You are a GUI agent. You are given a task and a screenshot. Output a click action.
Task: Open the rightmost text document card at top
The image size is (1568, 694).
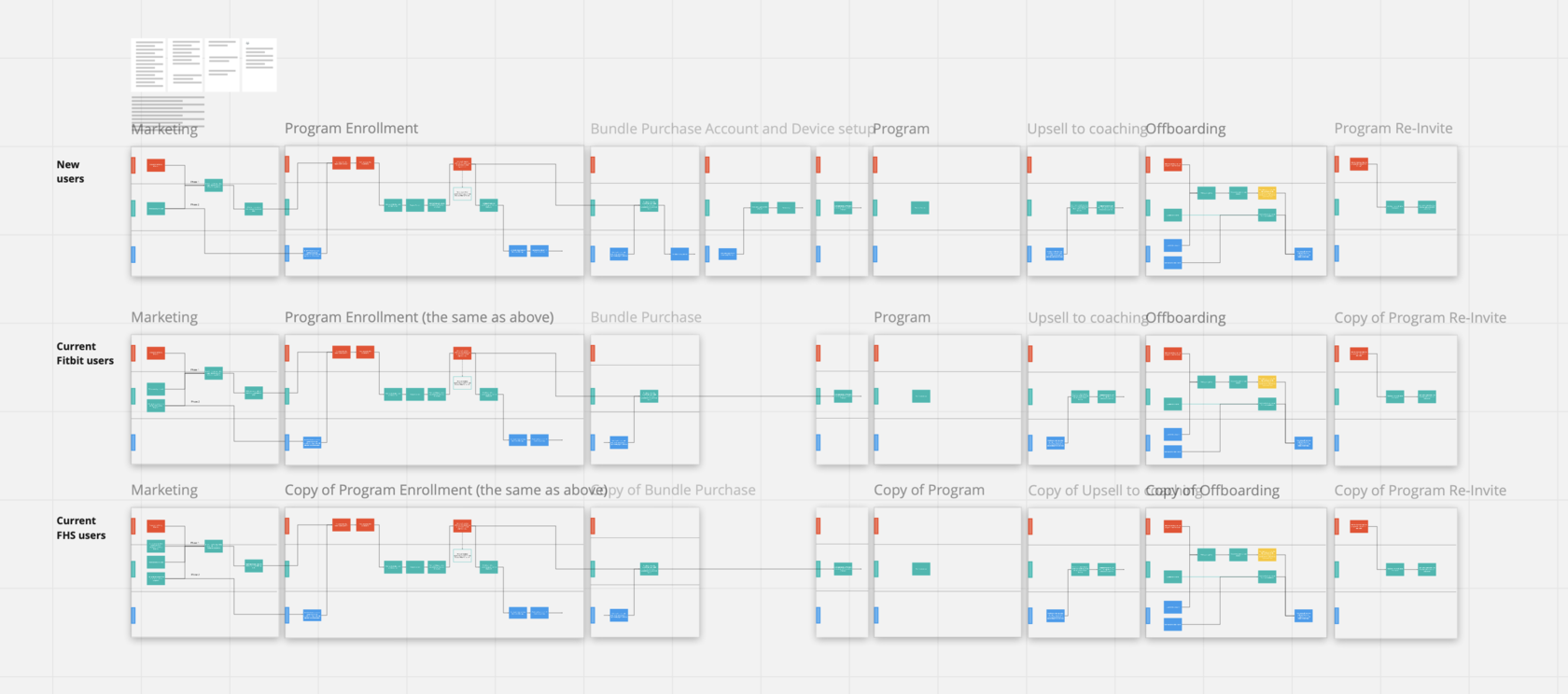pos(259,64)
